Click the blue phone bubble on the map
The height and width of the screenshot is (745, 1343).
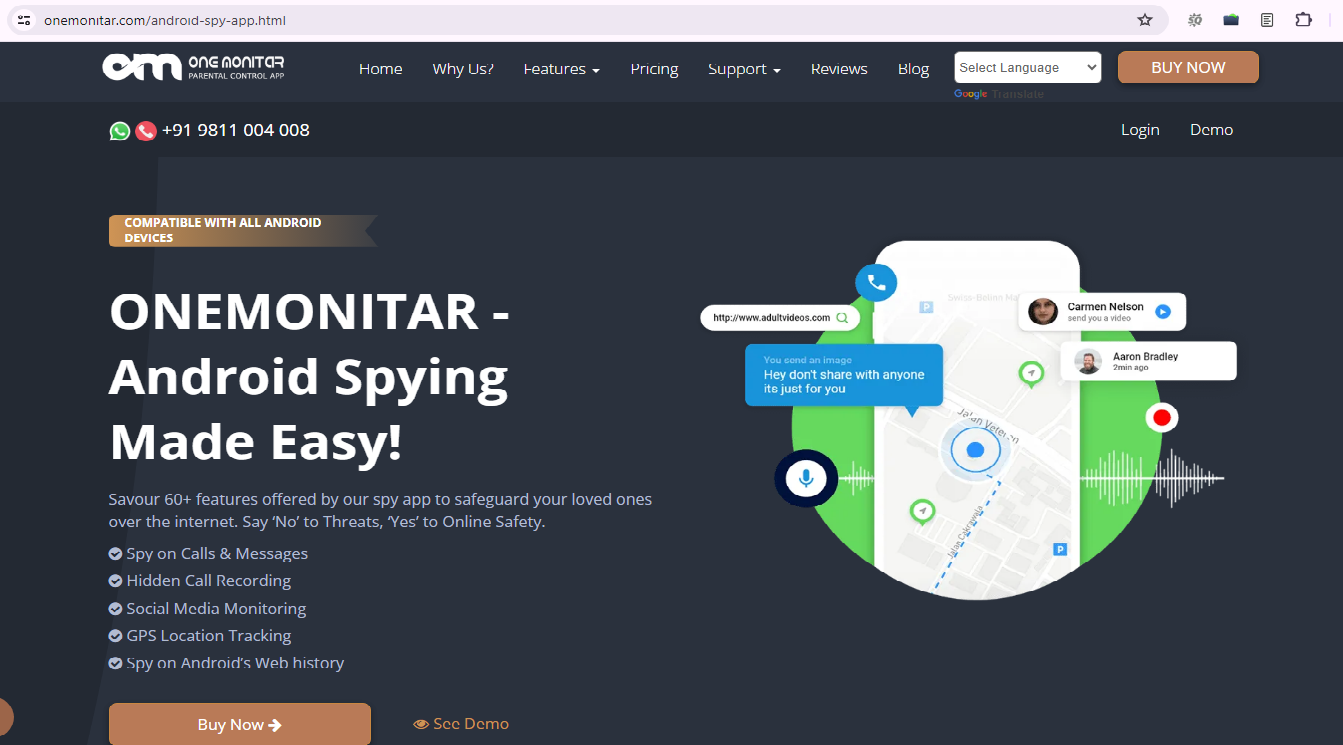[876, 282]
